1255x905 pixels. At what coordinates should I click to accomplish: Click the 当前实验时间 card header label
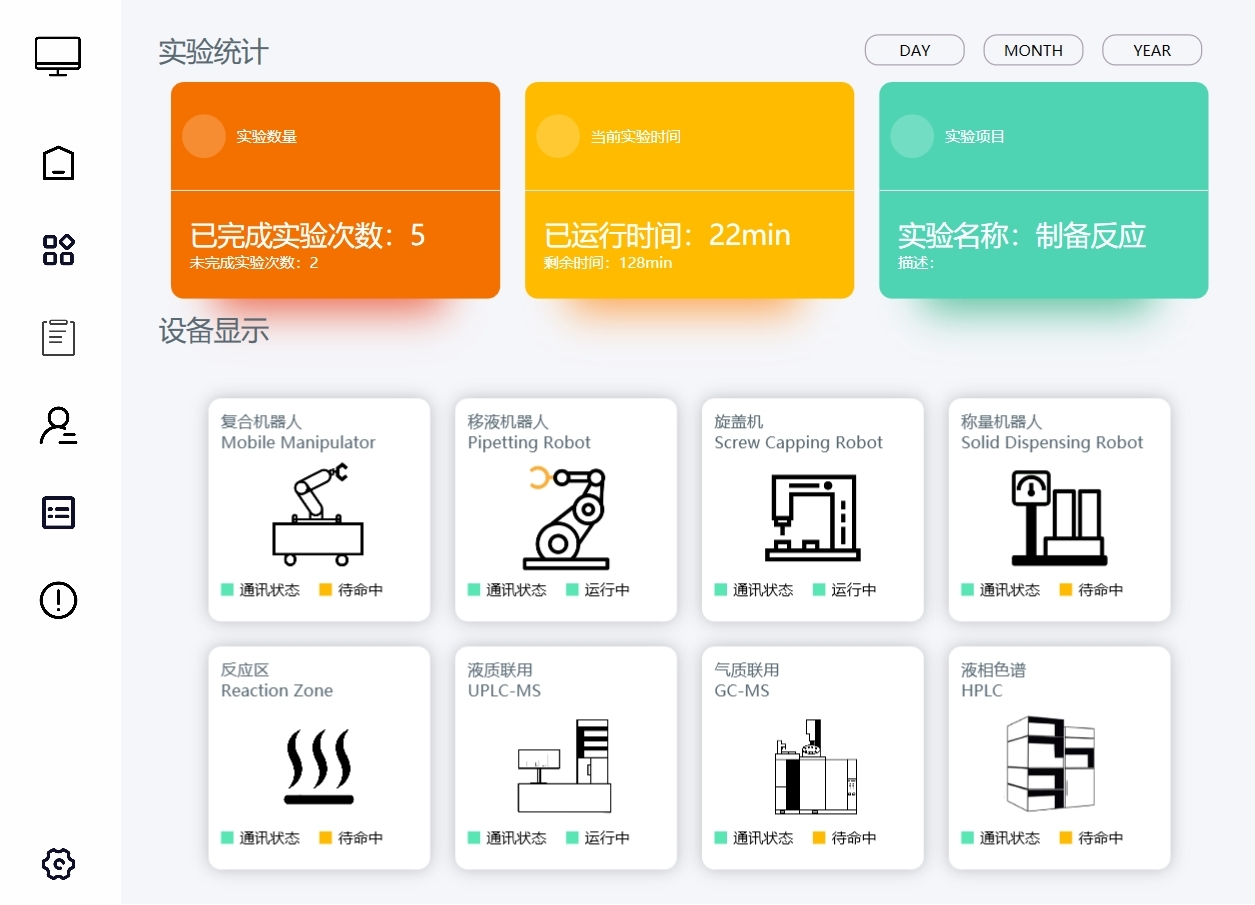(635, 136)
